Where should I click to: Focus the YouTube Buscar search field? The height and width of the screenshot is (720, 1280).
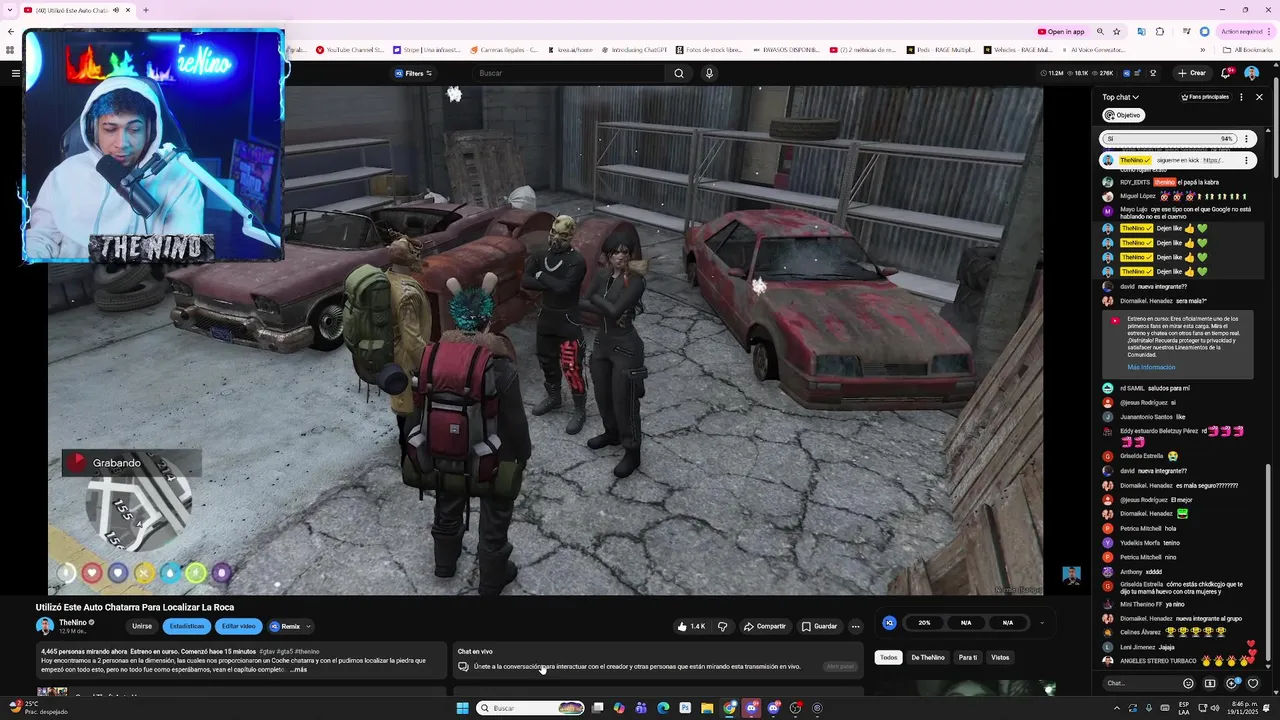coord(568,73)
